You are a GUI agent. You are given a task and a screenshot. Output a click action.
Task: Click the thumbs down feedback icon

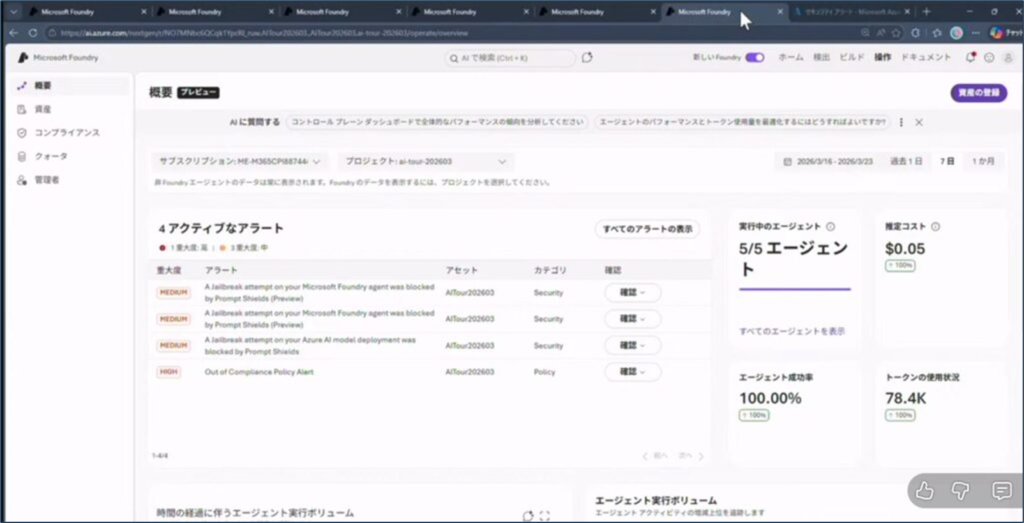[962, 490]
